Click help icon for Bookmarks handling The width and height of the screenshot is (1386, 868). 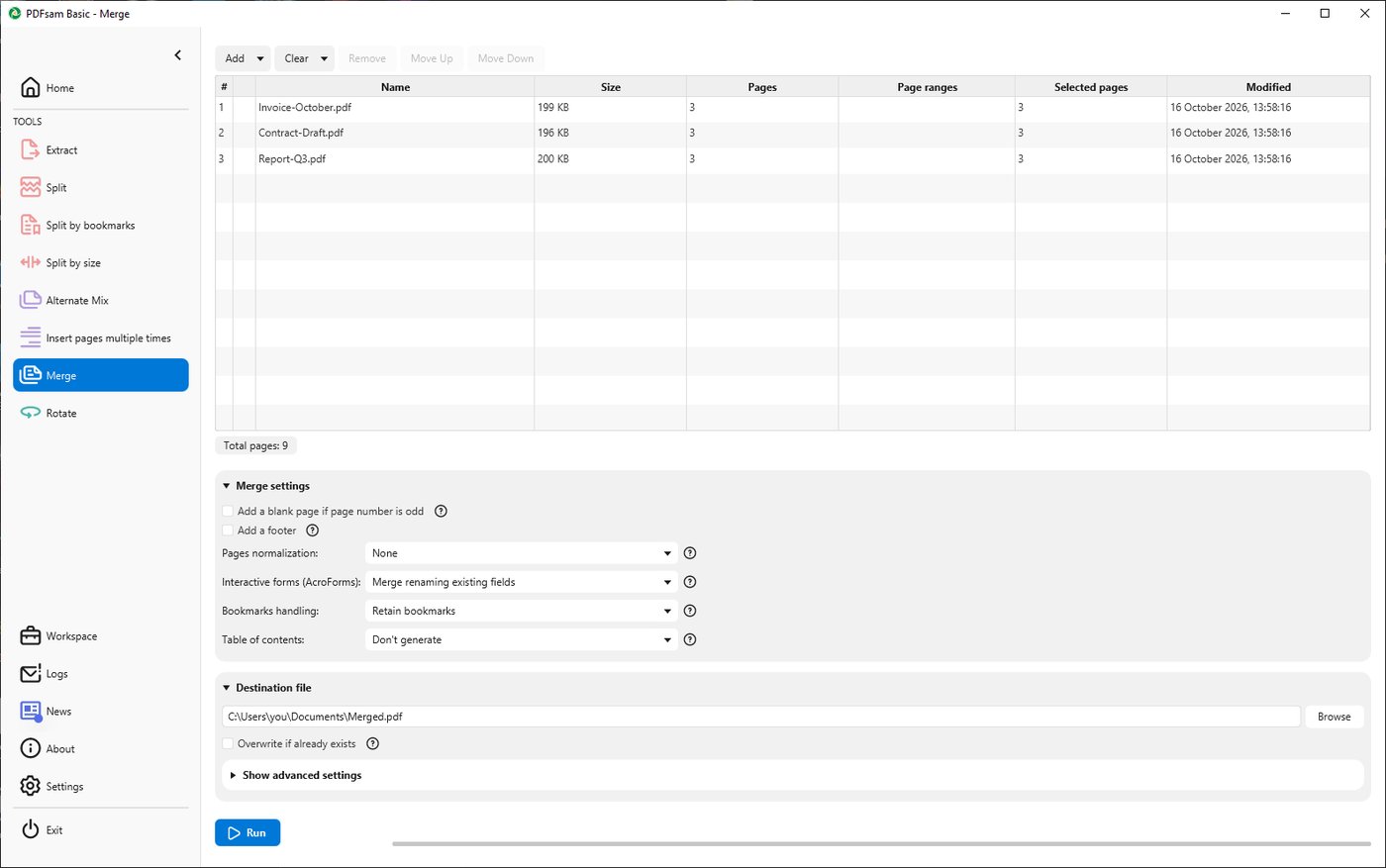click(x=691, y=611)
